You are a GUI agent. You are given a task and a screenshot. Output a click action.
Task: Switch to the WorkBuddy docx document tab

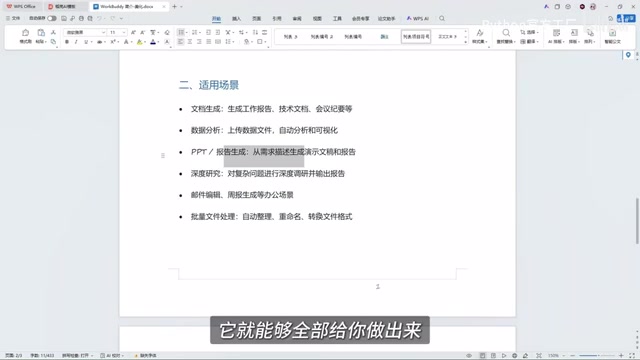click(x=129, y=7)
